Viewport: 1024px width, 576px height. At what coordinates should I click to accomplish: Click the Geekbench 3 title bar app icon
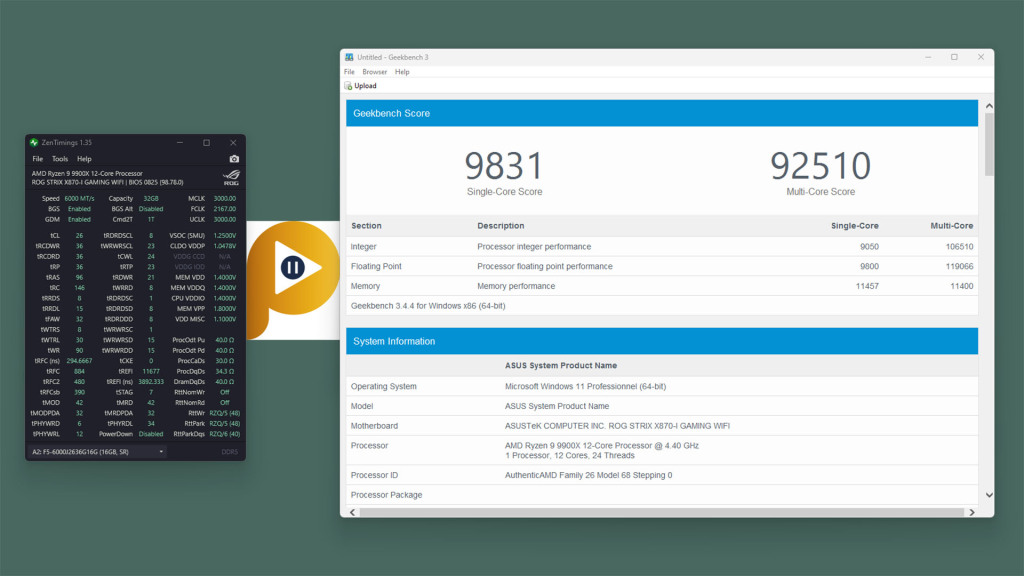[x=349, y=57]
